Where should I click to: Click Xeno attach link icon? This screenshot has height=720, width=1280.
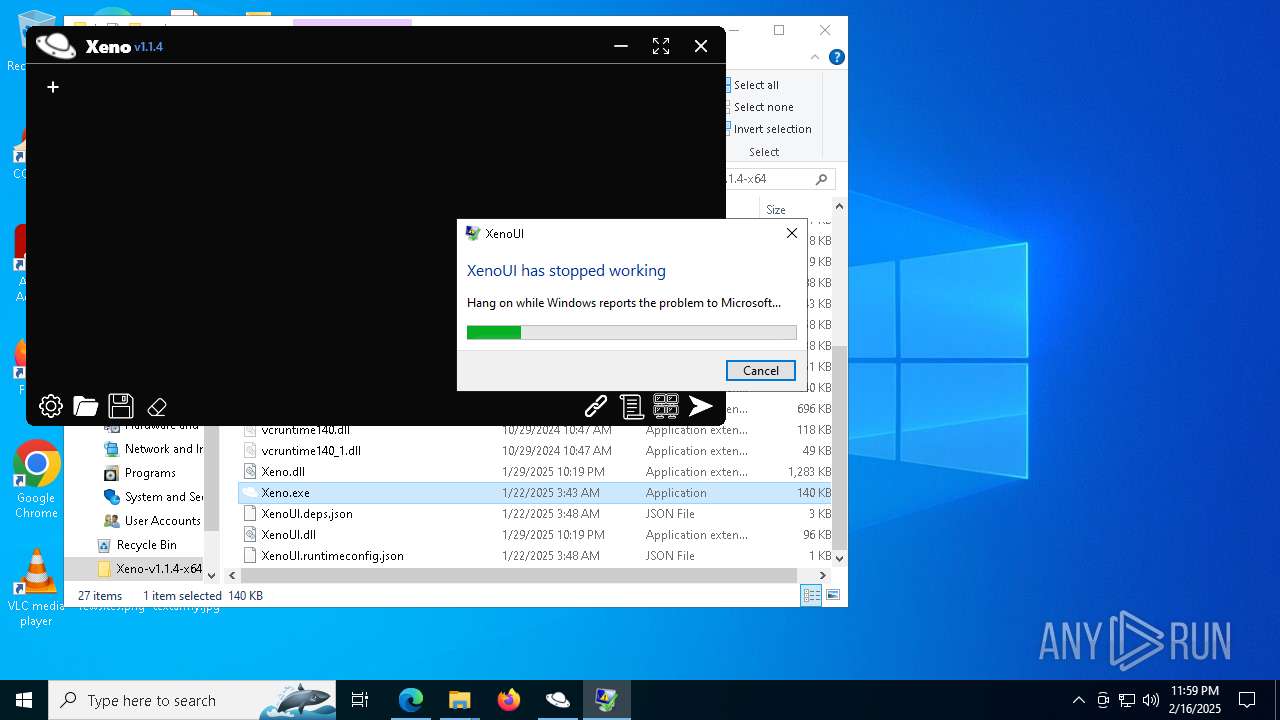[x=596, y=406]
